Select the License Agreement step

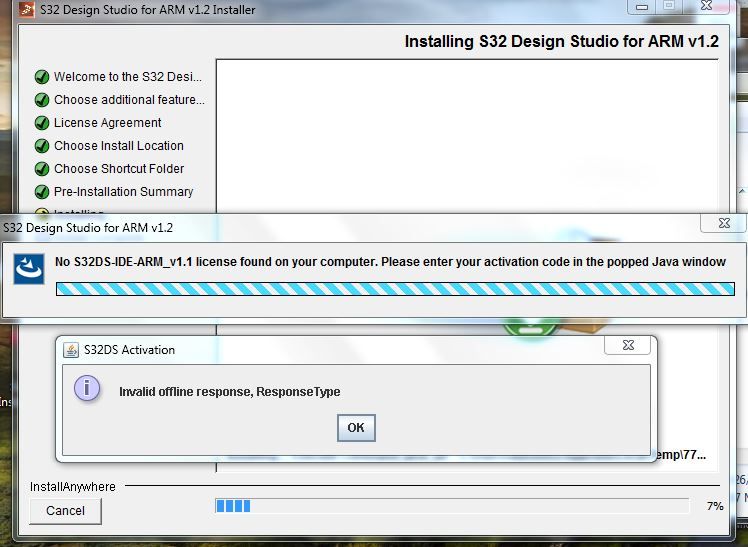point(107,123)
